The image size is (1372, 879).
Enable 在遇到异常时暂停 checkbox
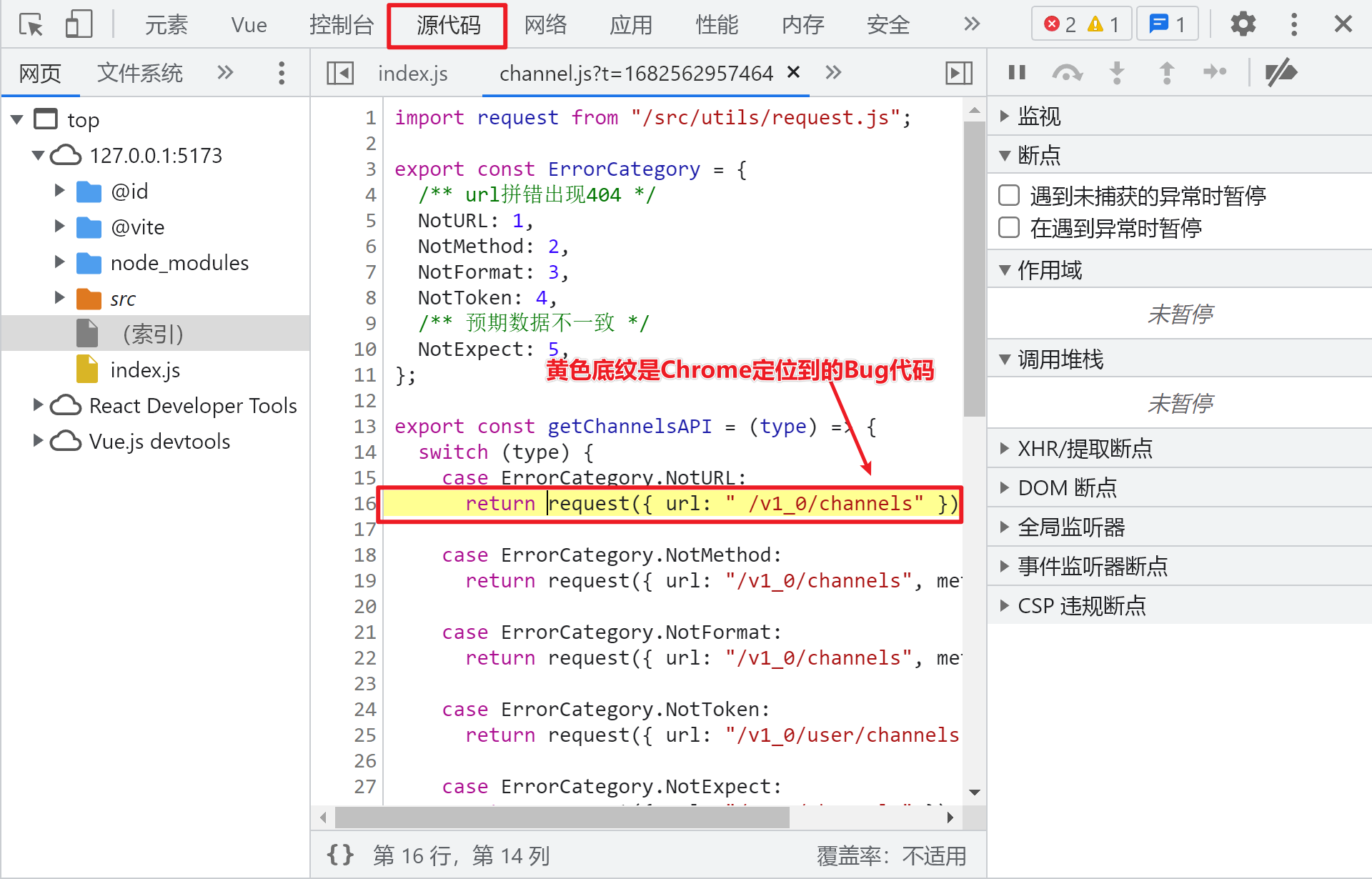point(1009,228)
